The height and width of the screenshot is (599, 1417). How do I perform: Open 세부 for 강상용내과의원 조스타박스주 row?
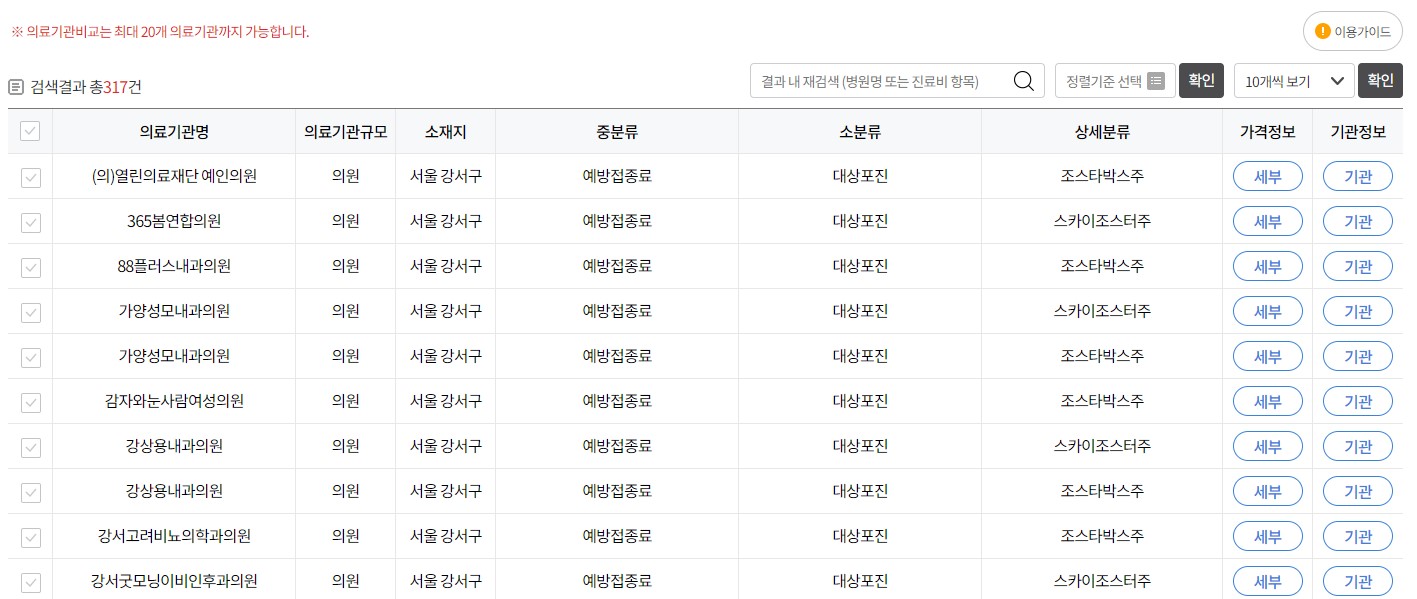pyautogui.click(x=1267, y=492)
